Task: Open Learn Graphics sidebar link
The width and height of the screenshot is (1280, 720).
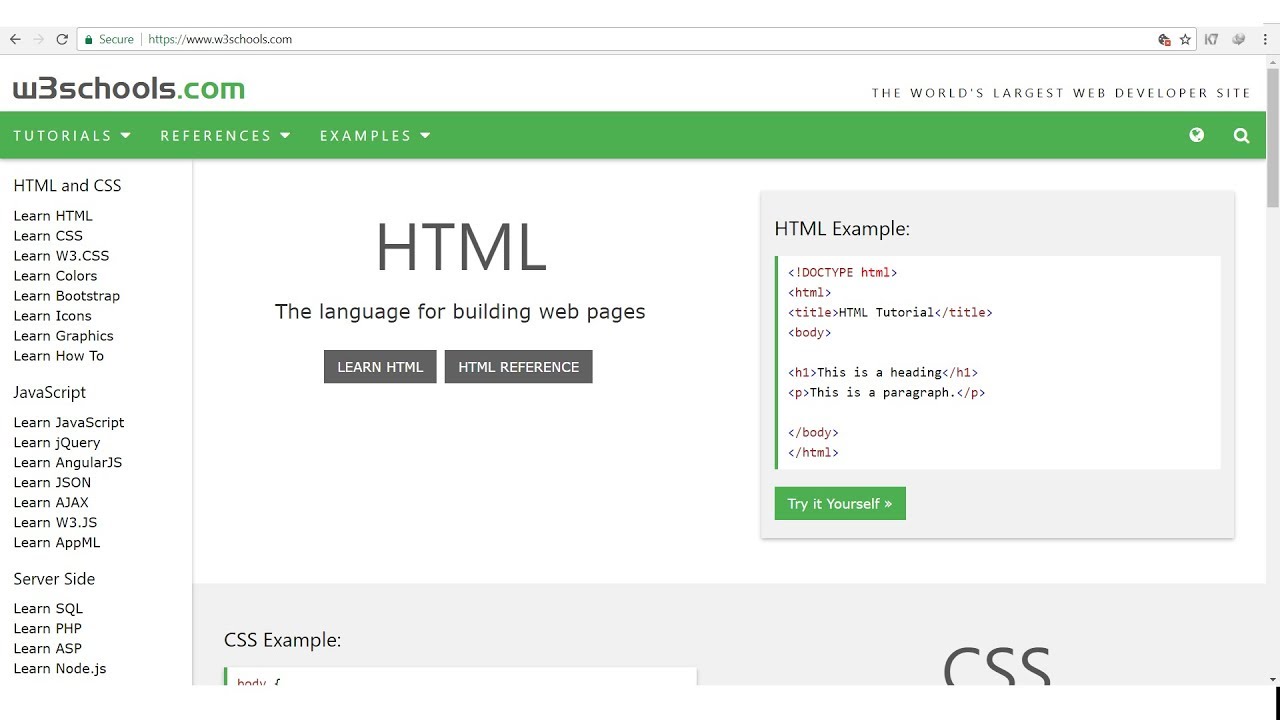Action: (x=63, y=336)
